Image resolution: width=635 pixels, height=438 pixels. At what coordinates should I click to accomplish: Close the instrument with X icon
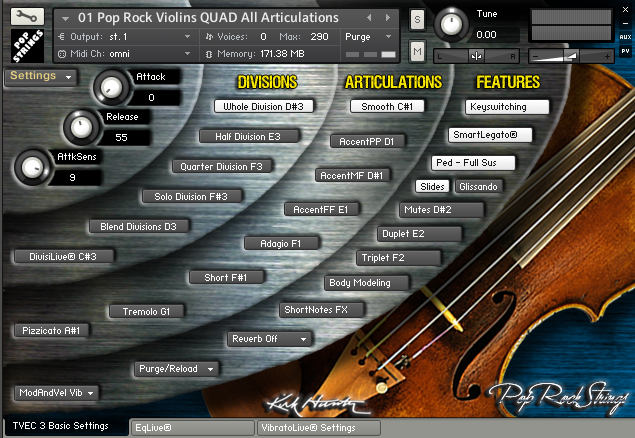625,10
